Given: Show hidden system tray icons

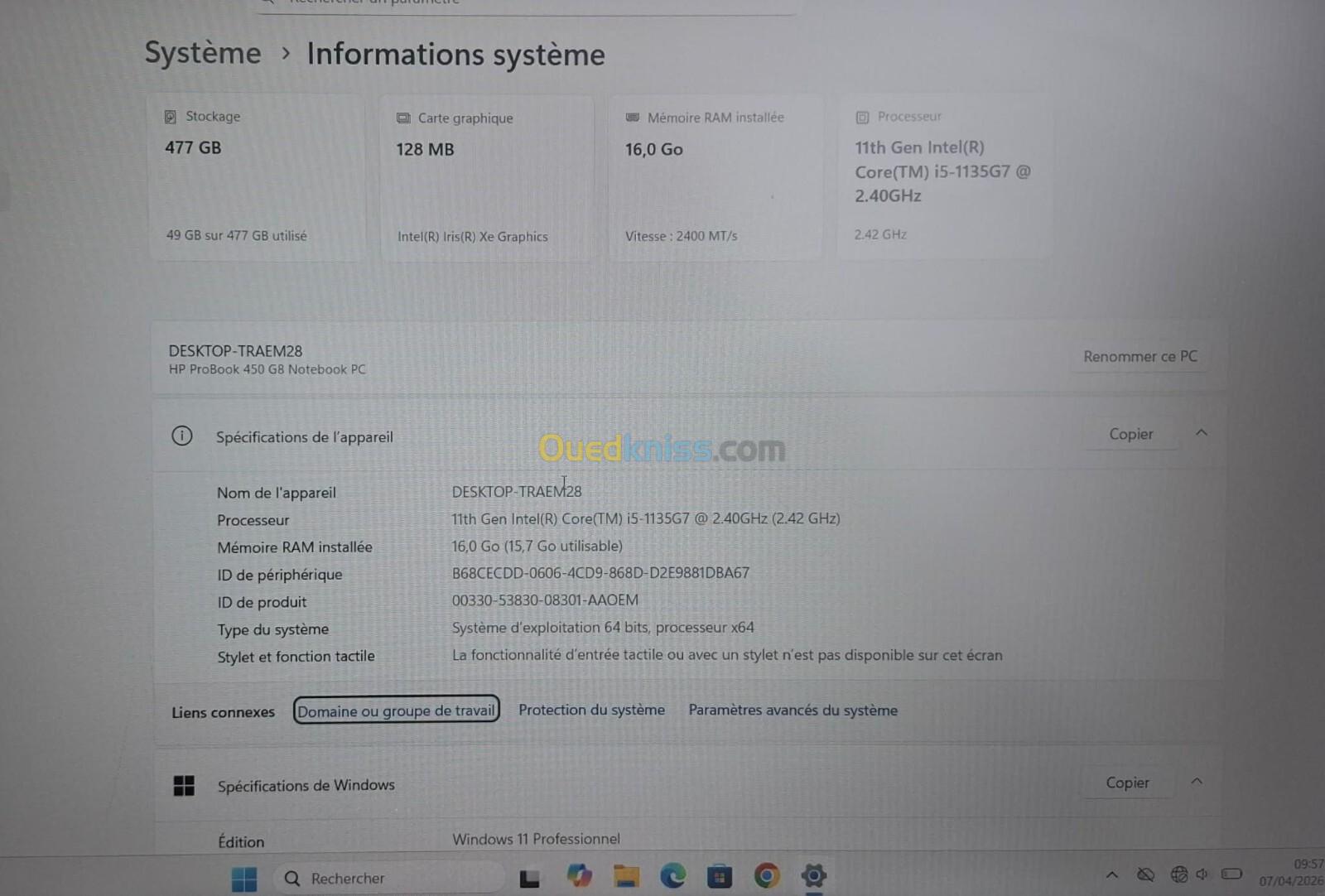Looking at the screenshot, I should [1112, 874].
